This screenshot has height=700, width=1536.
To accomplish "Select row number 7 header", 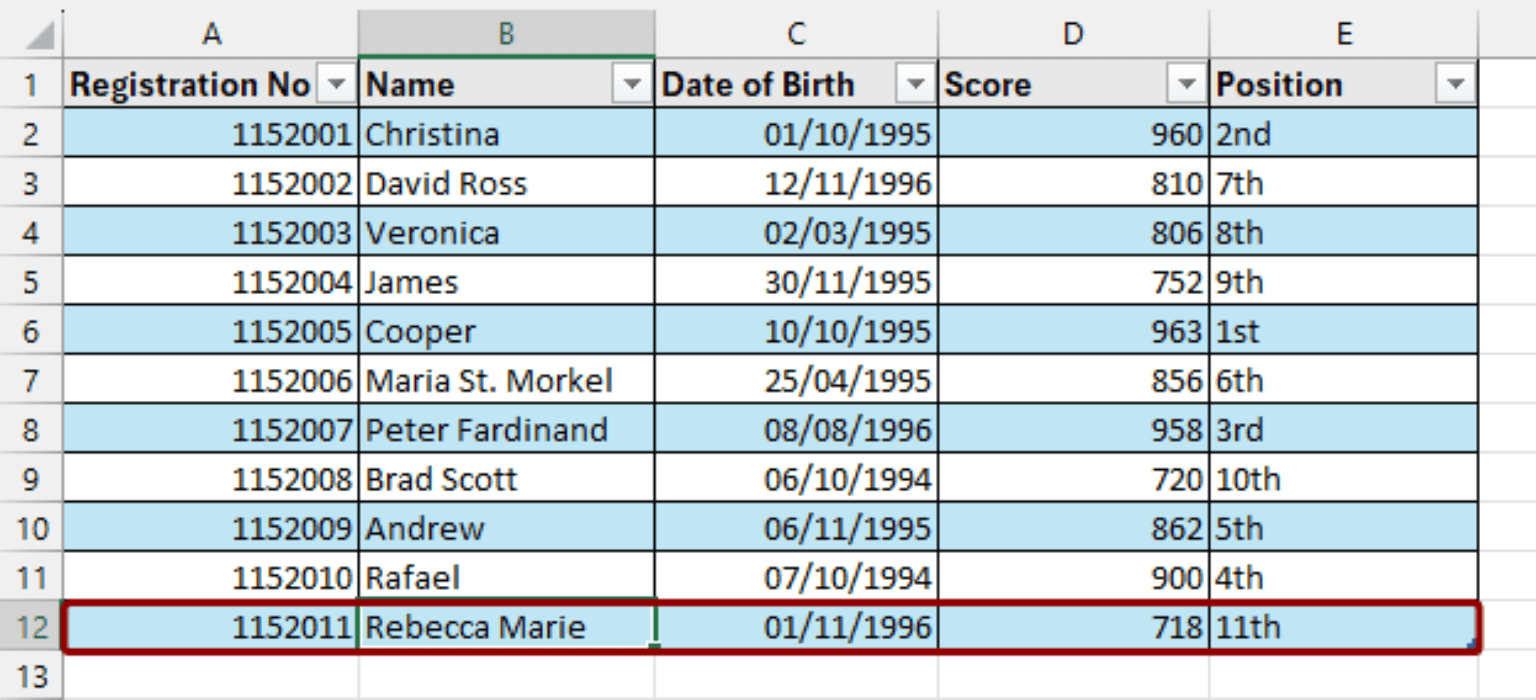I will tap(31, 380).
